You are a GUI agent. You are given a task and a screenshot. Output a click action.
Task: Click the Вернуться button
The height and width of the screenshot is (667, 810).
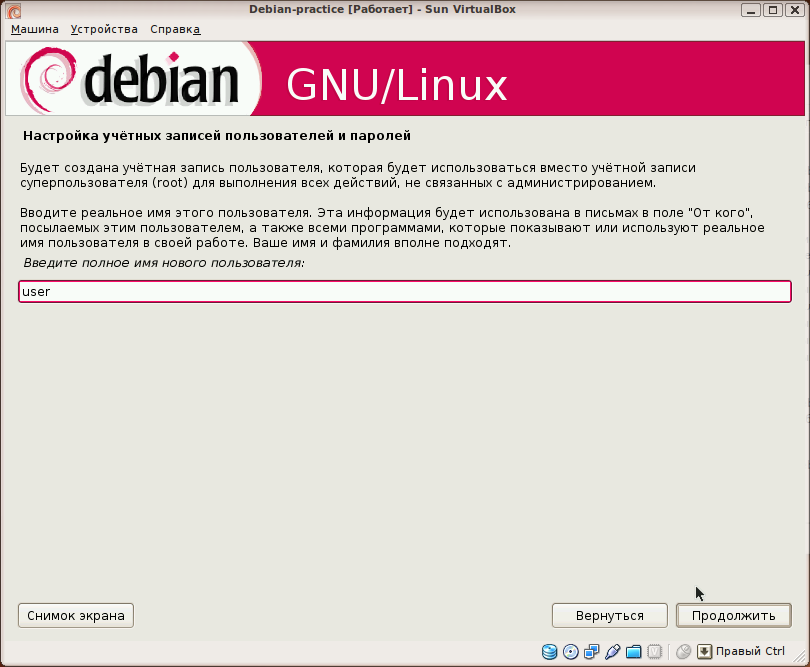pos(610,615)
